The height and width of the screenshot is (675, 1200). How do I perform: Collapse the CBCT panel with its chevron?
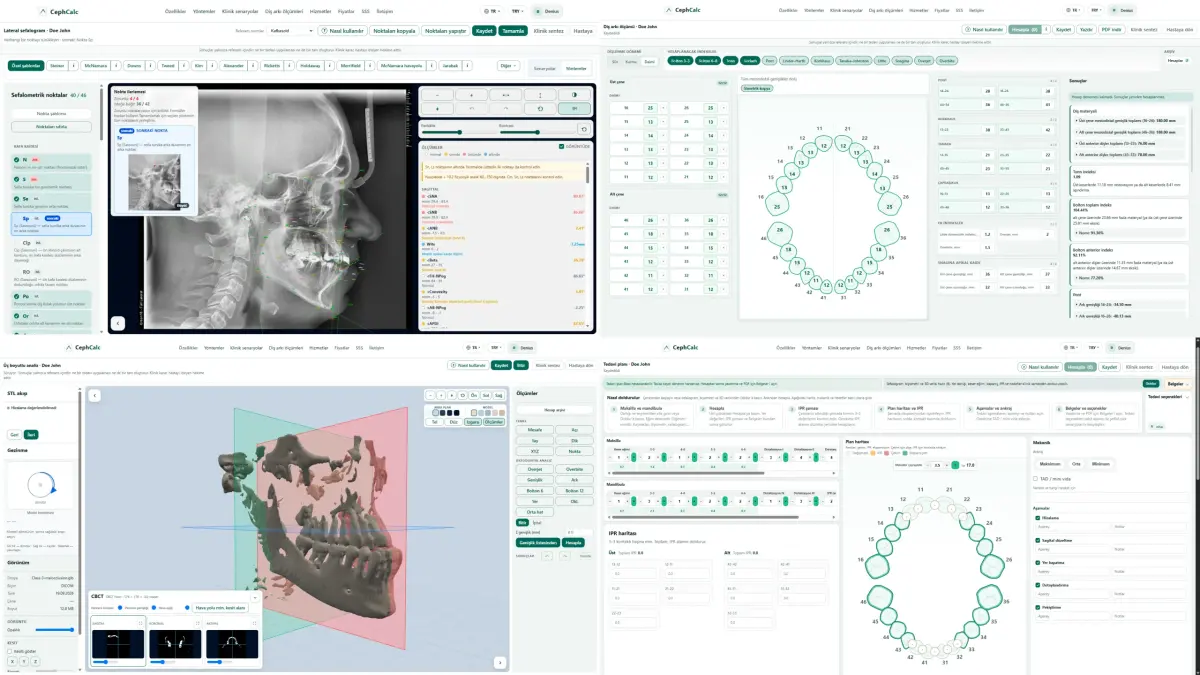(254, 598)
